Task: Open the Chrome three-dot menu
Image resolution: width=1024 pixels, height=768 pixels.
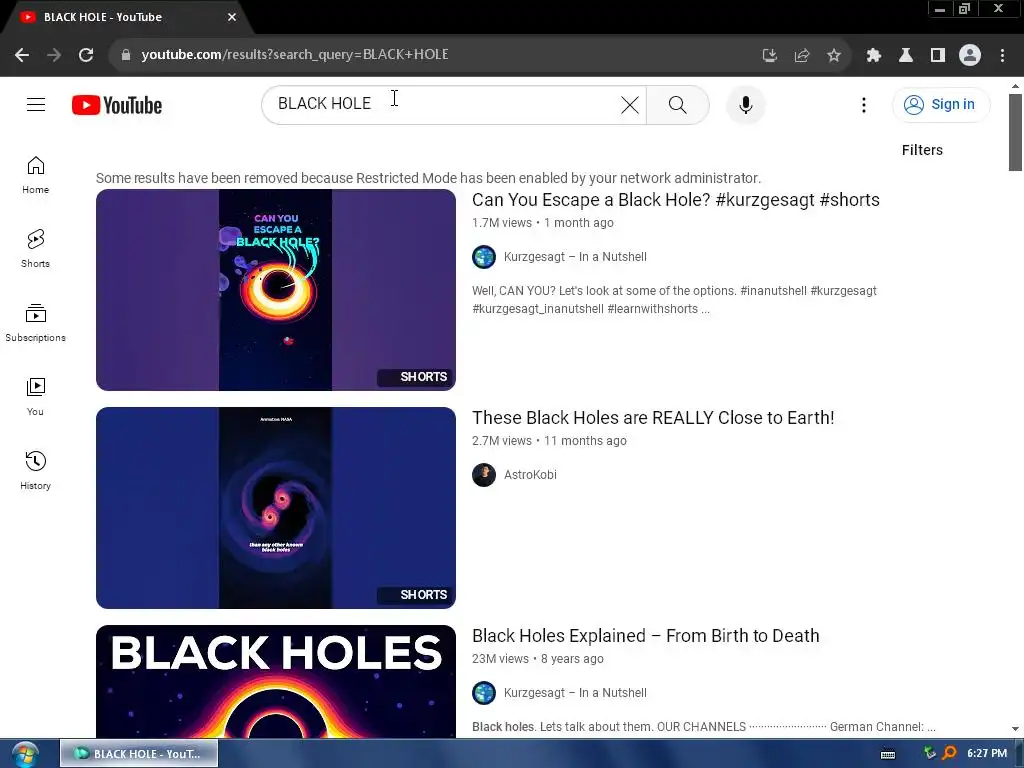Action: (x=1002, y=56)
